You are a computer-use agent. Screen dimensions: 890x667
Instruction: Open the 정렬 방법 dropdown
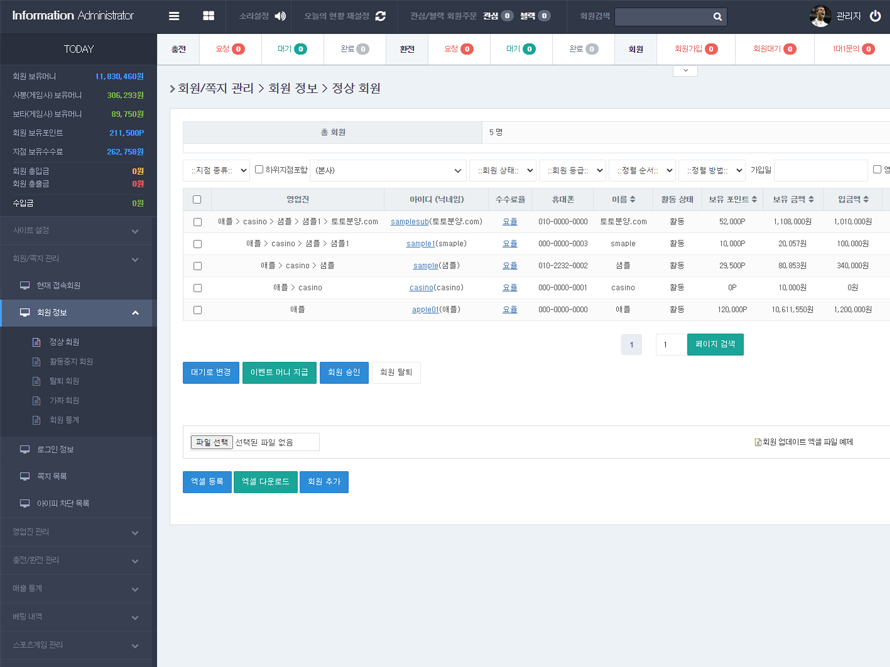(x=712, y=170)
